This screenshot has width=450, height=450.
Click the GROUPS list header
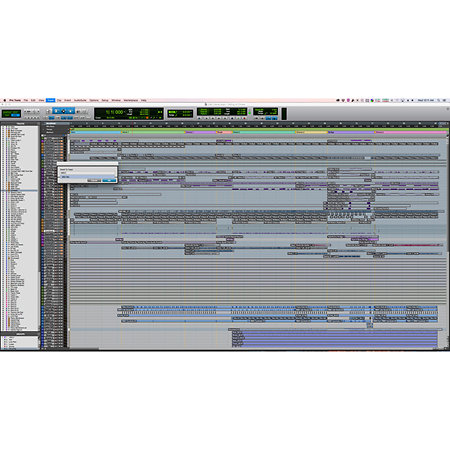[x=20, y=333]
